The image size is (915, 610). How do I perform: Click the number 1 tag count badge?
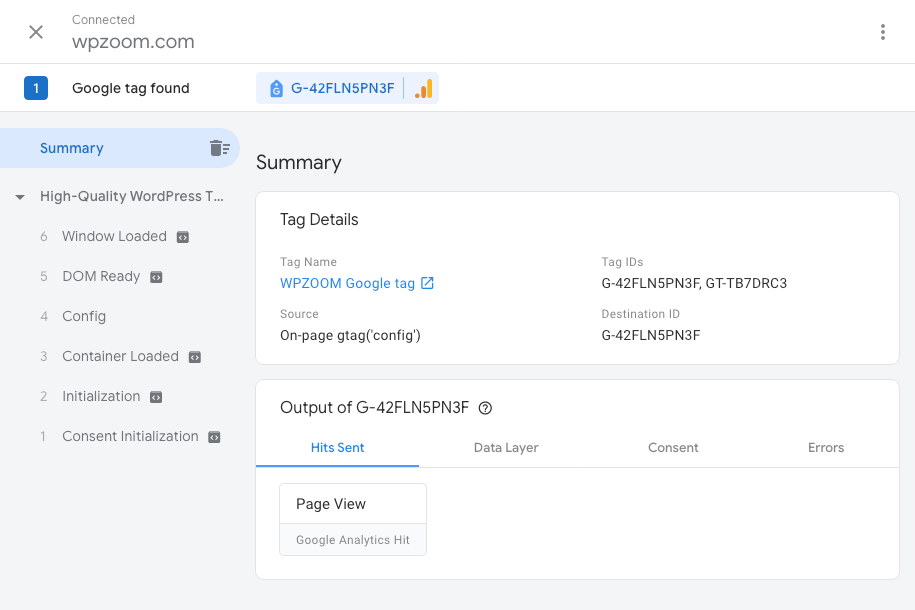click(36, 88)
